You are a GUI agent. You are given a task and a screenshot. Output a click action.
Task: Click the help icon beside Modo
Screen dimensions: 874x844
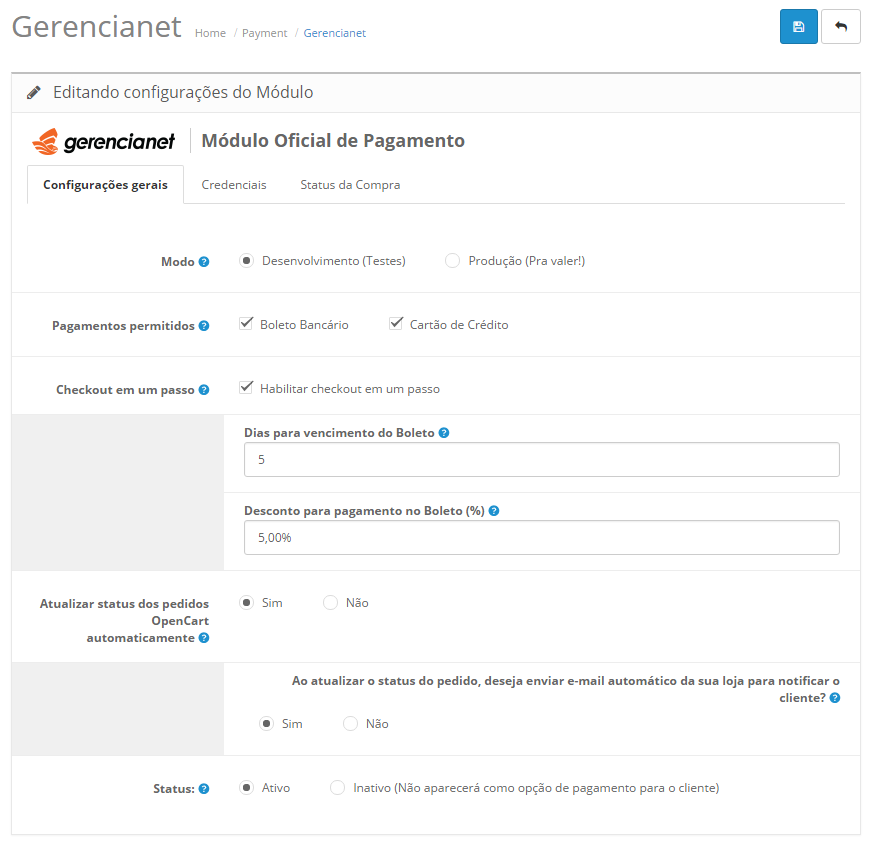point(204,262)
